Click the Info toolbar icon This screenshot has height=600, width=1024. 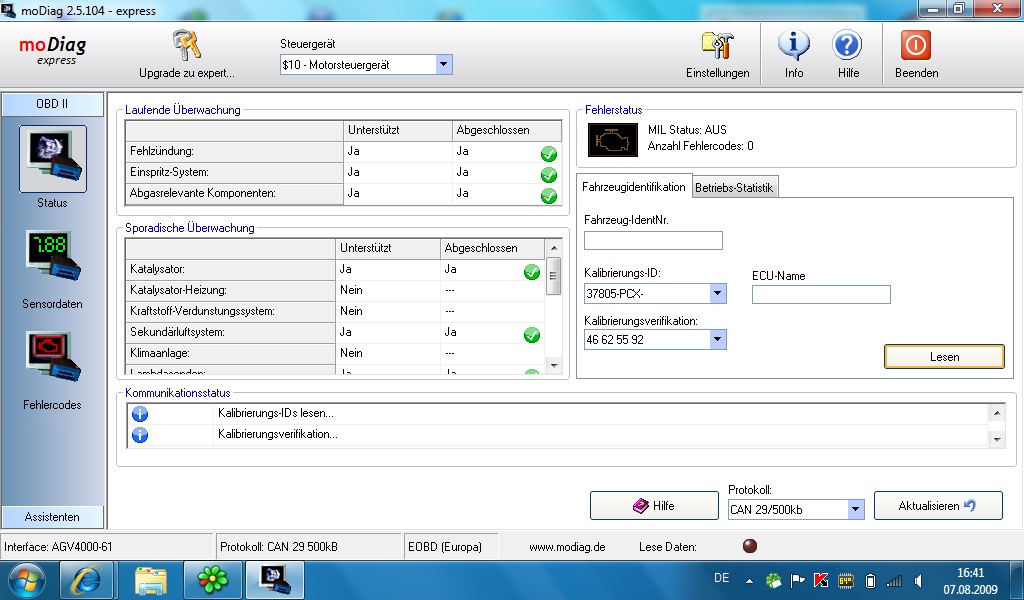pos(793,47)
